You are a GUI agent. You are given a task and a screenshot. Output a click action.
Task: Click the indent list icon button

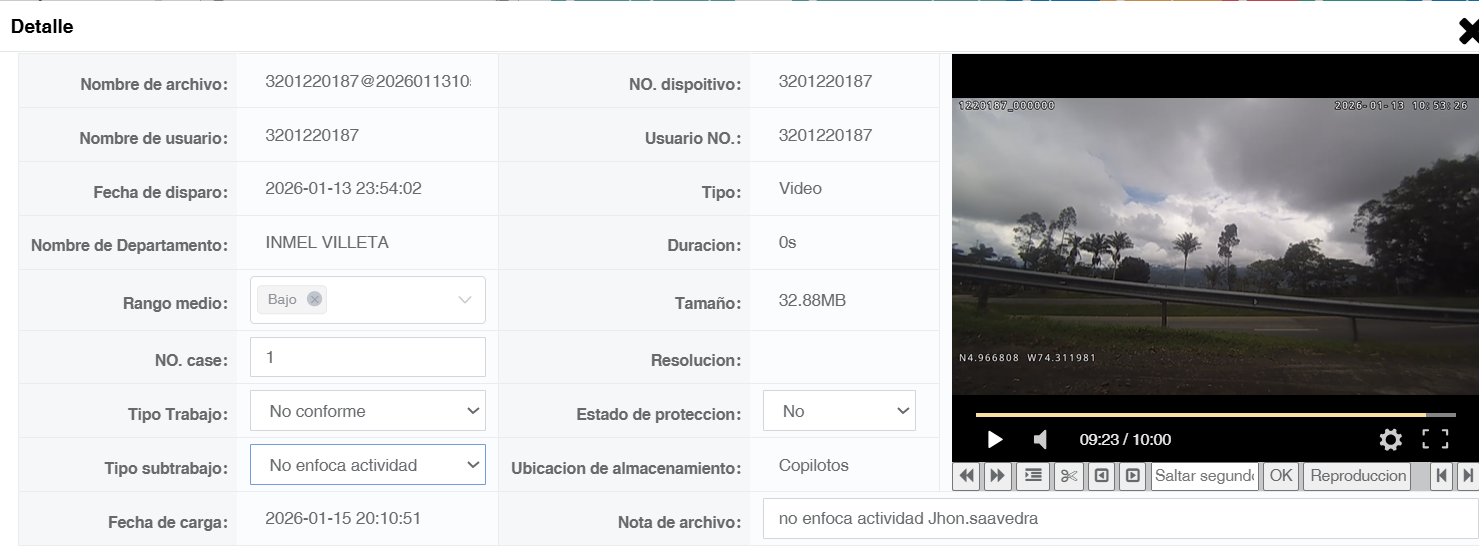[1033, 476]
